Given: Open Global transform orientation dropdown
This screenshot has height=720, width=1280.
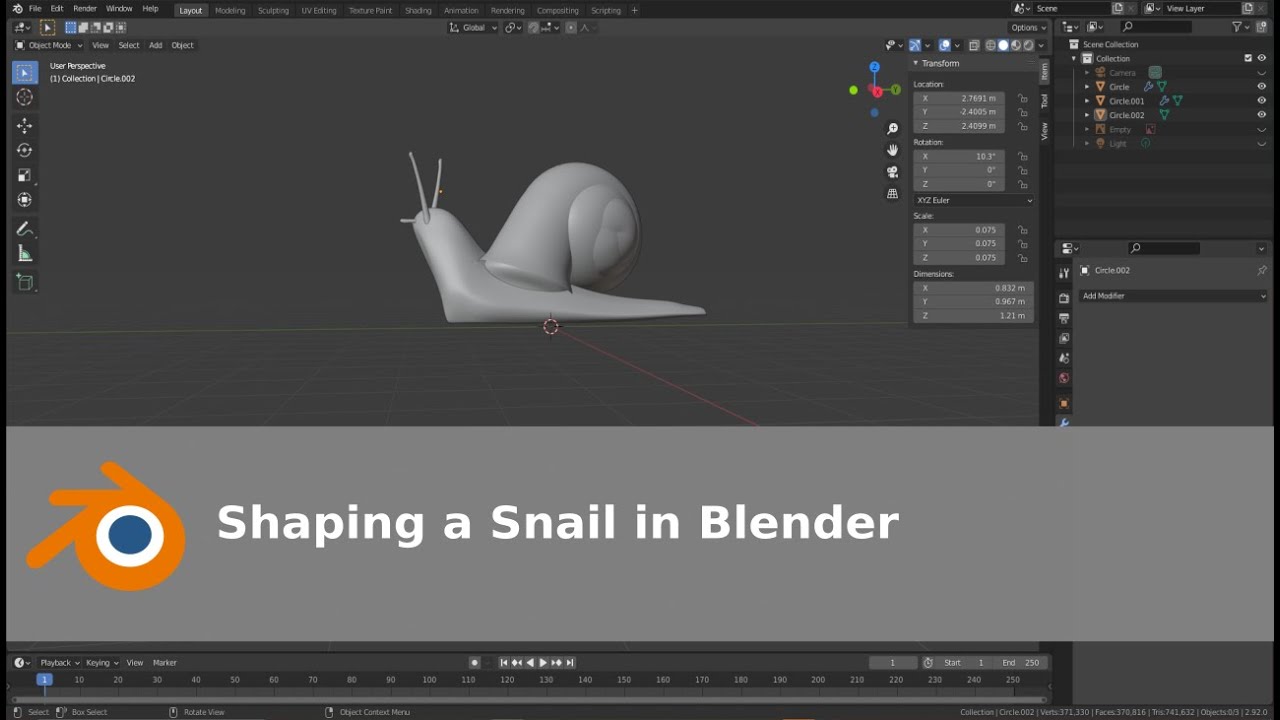Looking at the screenshot, I should 473,28.
